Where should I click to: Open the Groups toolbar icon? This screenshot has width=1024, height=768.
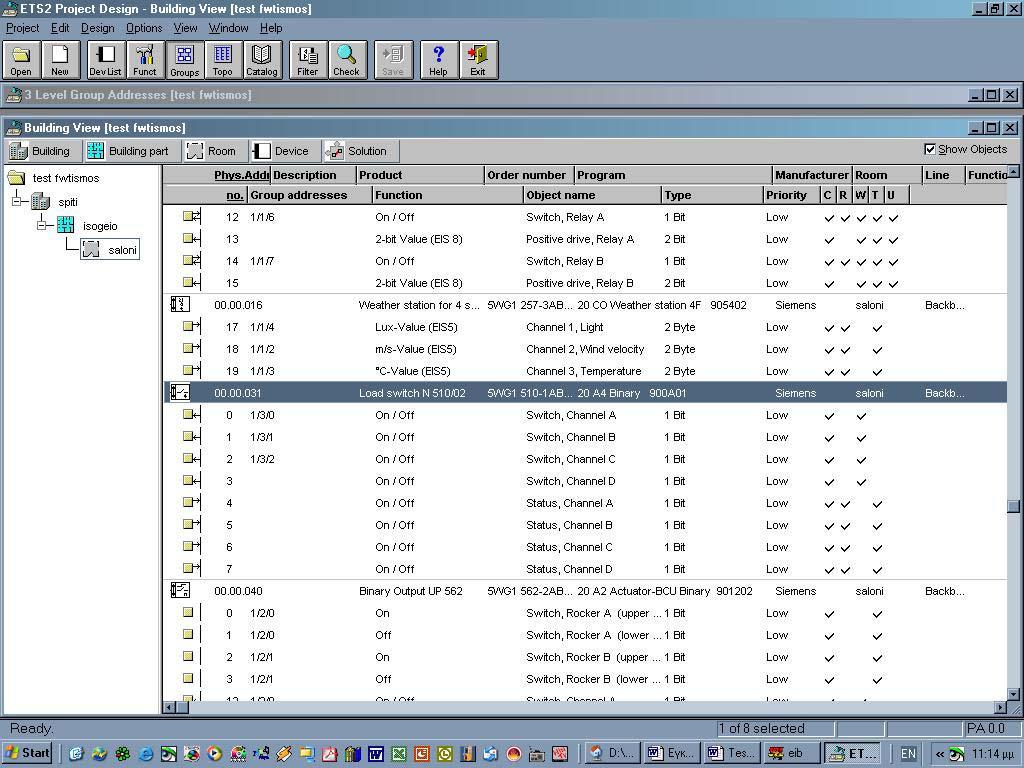click(x=185, y=60)
